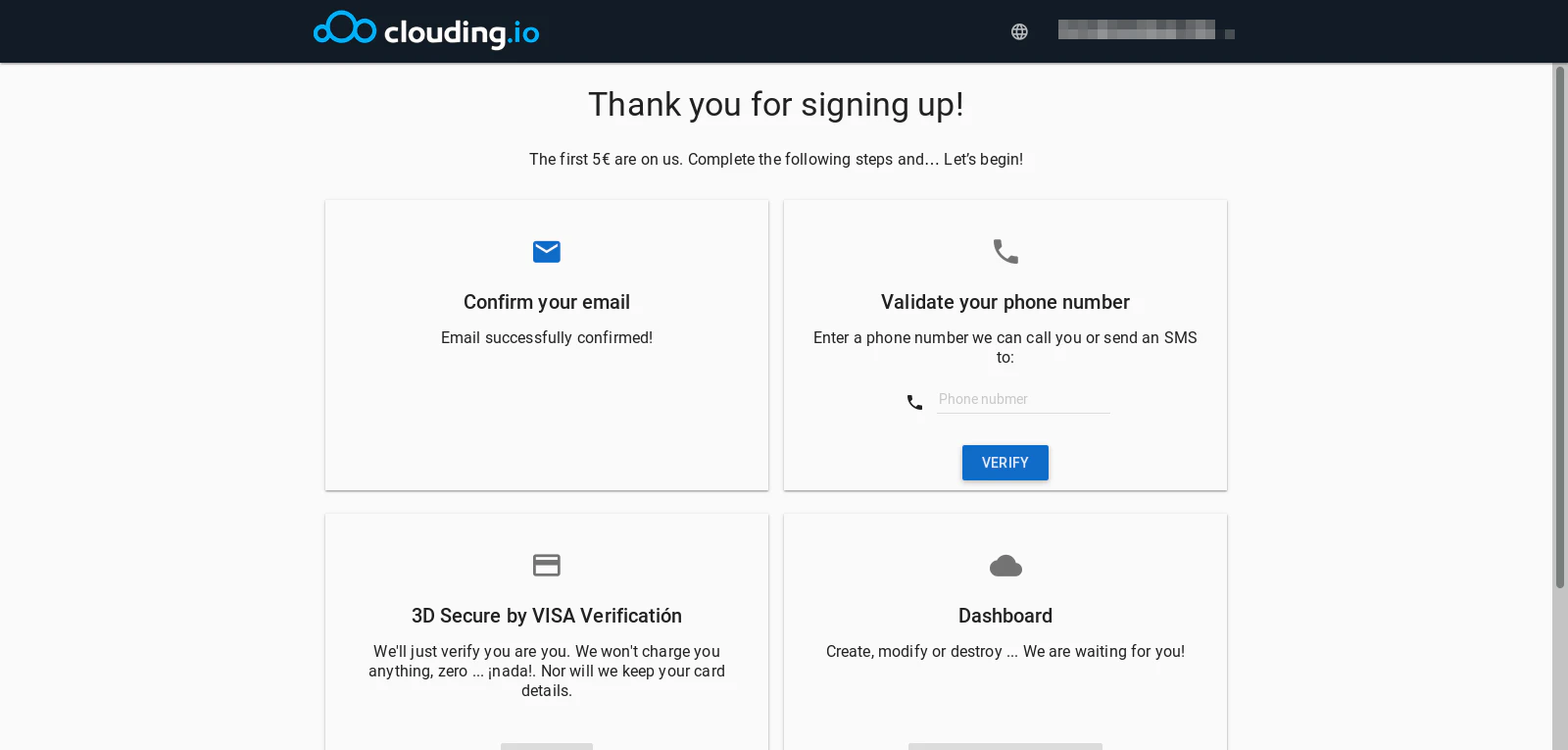Click the "Email successfully confirmed!" message
1568x750 pixels.
(547, 337)
